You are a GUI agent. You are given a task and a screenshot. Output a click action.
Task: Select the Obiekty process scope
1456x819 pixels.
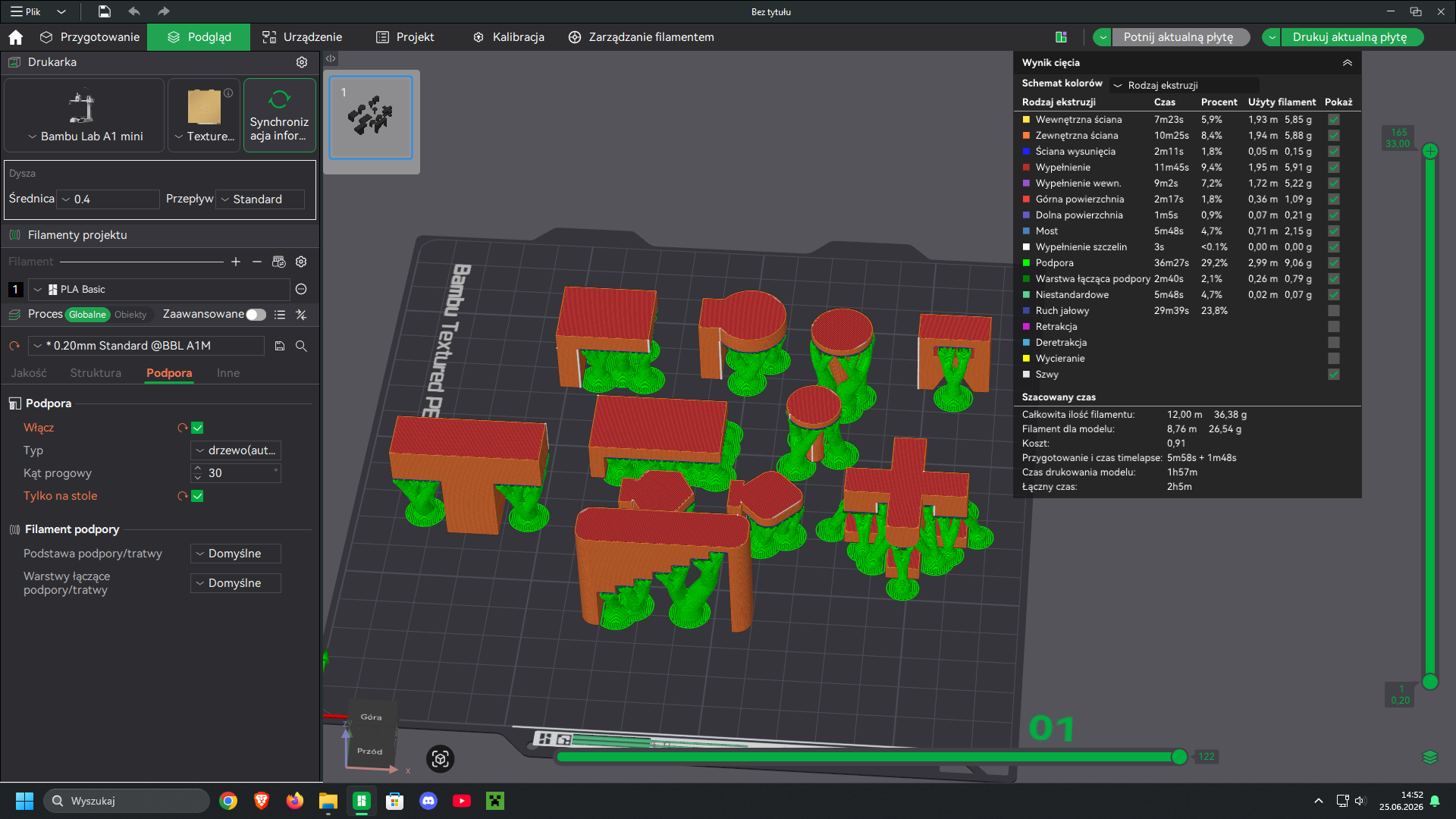click(x=130, y=315)
